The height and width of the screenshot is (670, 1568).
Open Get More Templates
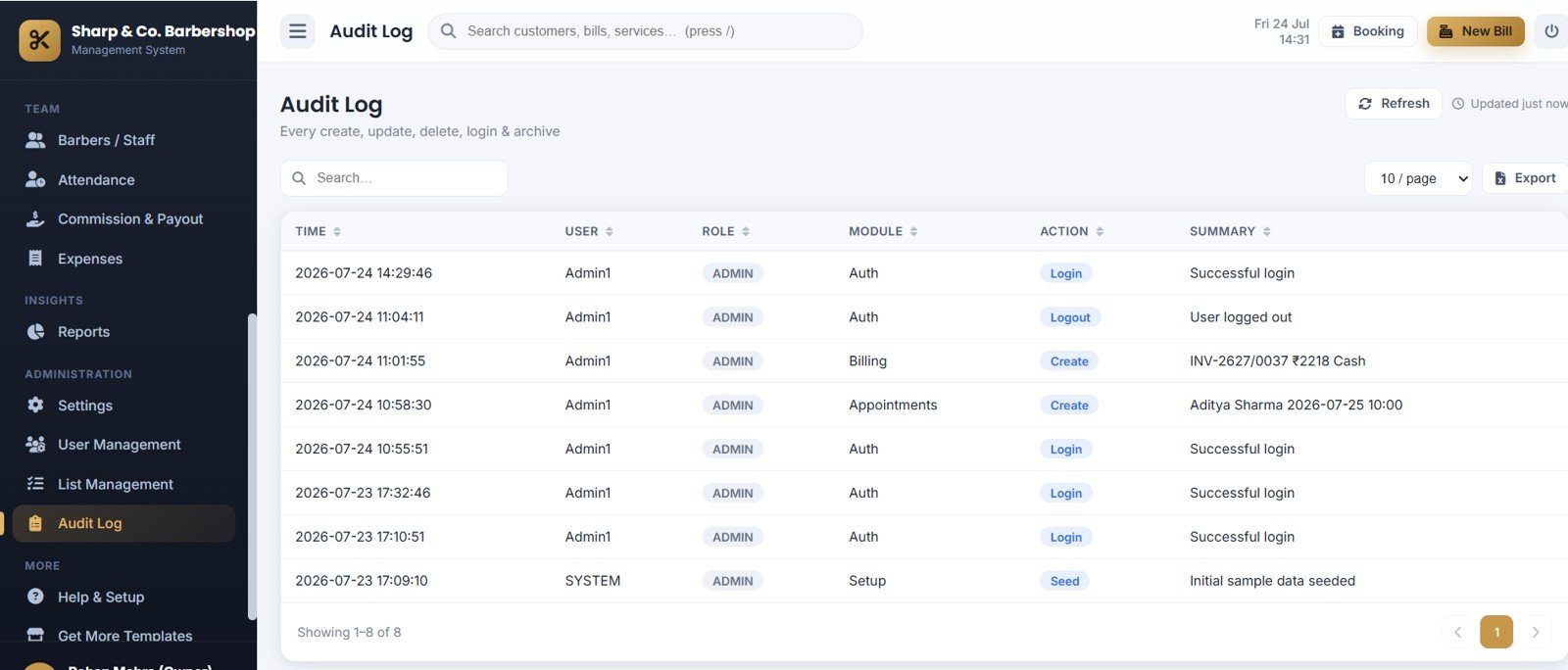(x=123, y=636)
